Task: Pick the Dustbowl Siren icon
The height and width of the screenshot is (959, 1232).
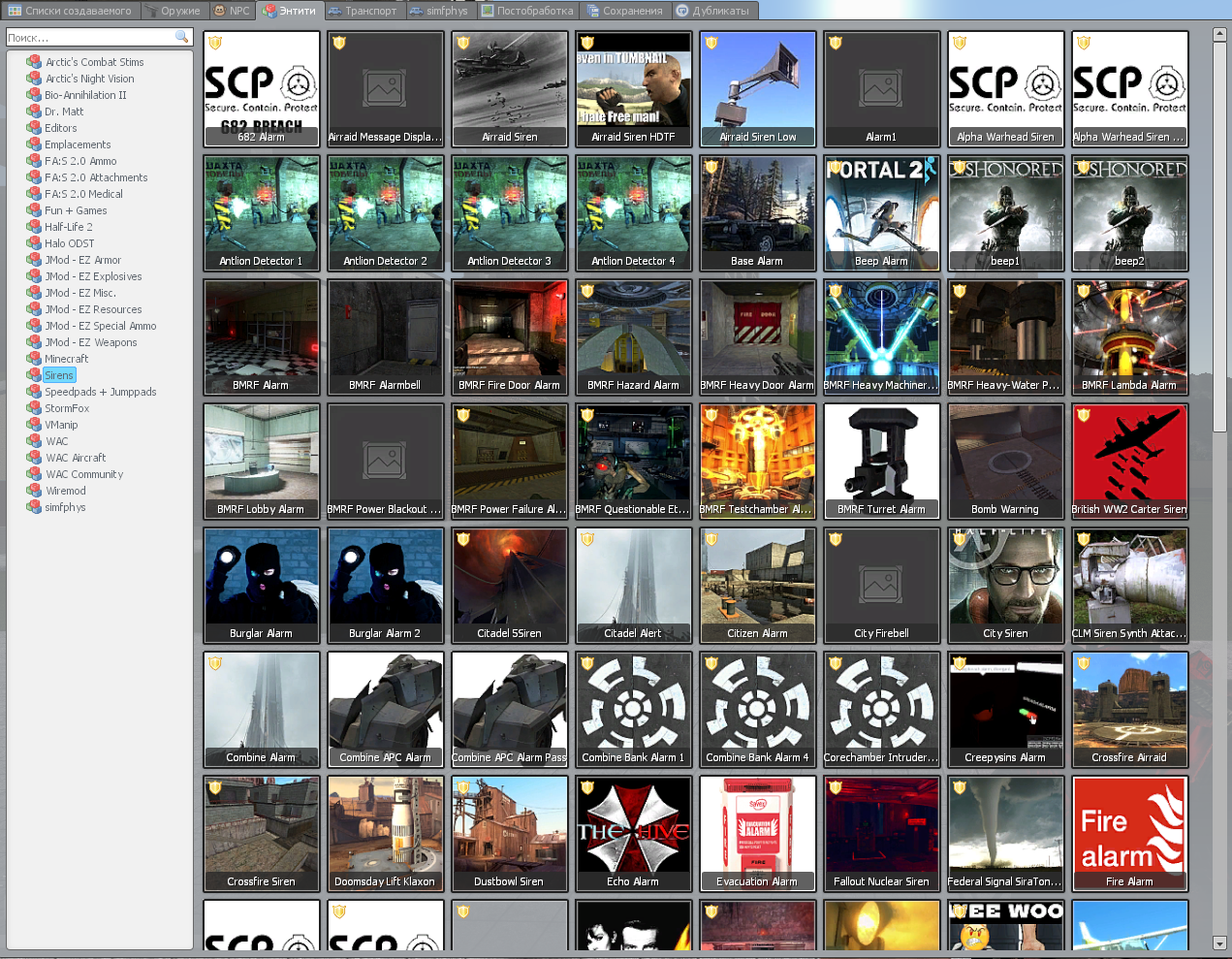Action: click(x=510, y=834)
